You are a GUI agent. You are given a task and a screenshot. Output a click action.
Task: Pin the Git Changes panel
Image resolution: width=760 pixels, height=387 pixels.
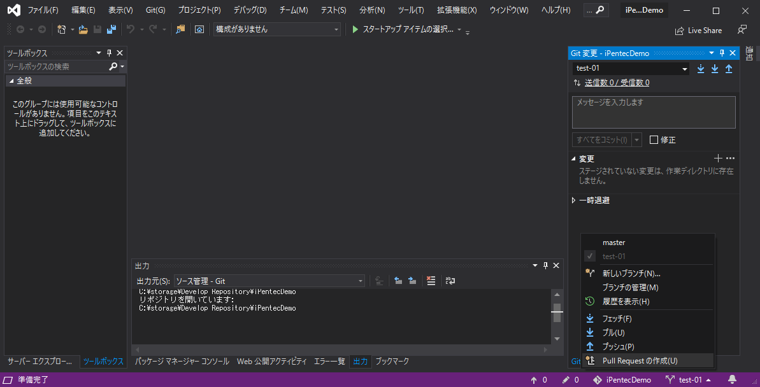pos(722,53)
